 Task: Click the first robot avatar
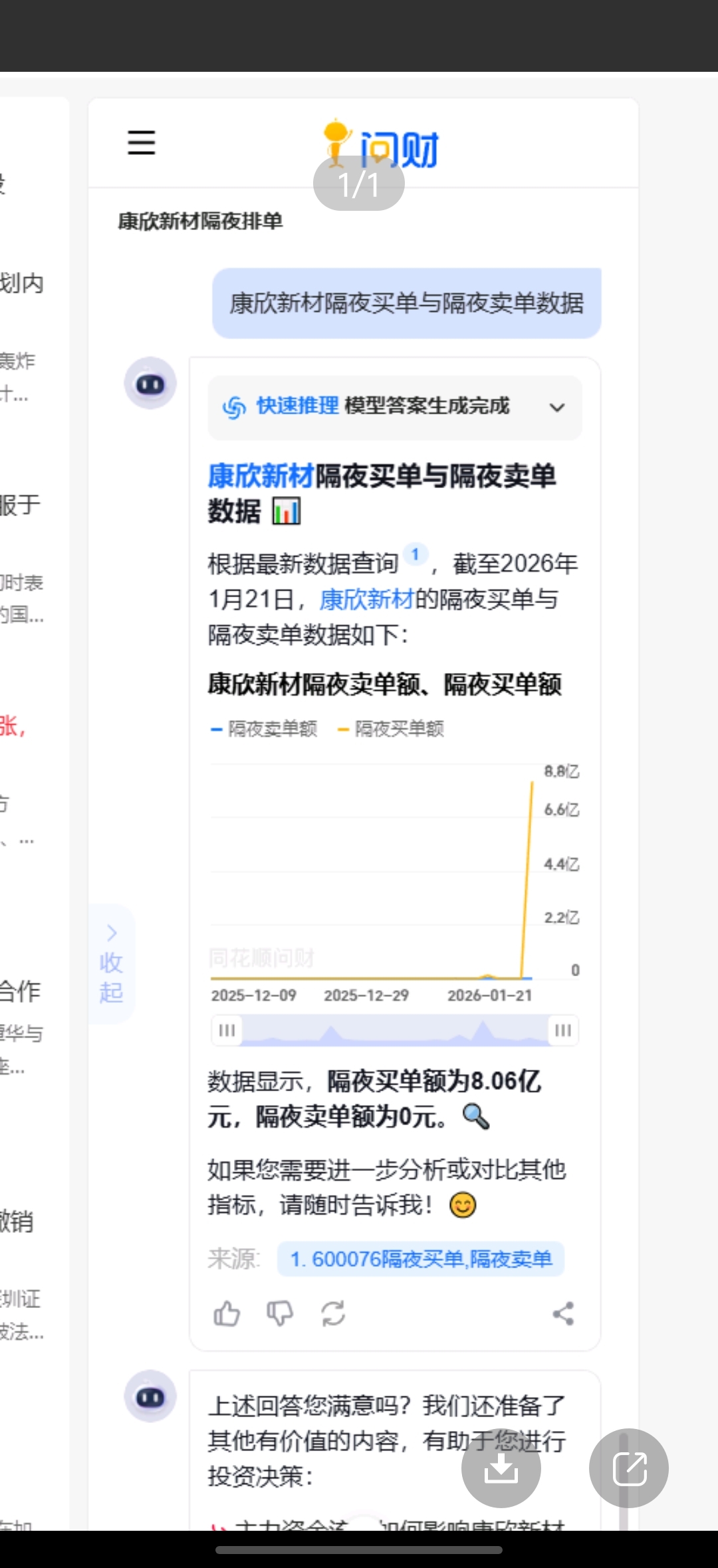click(x=150, y=383)
